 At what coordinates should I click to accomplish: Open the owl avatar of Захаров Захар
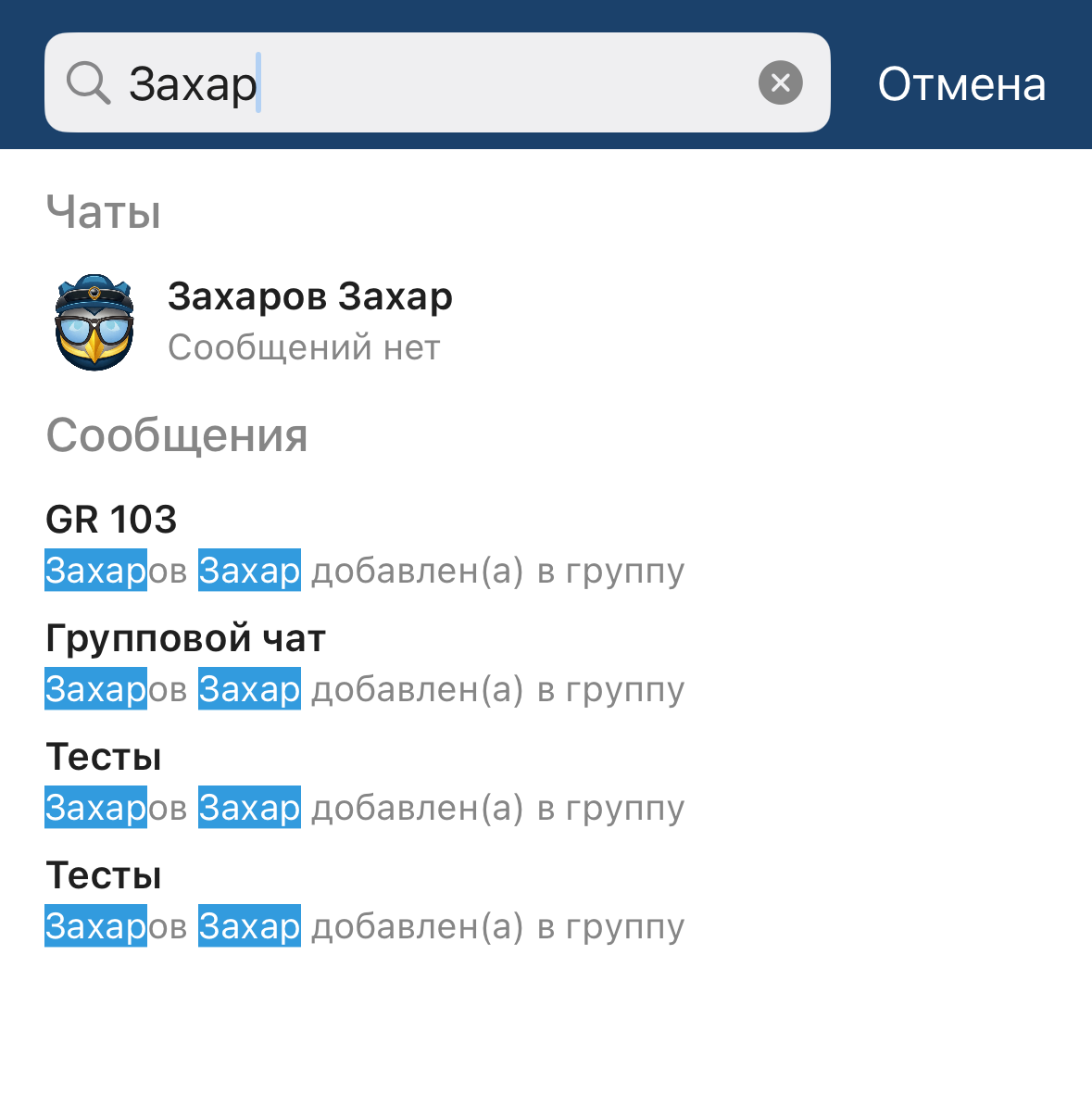[x=94, y=321]
